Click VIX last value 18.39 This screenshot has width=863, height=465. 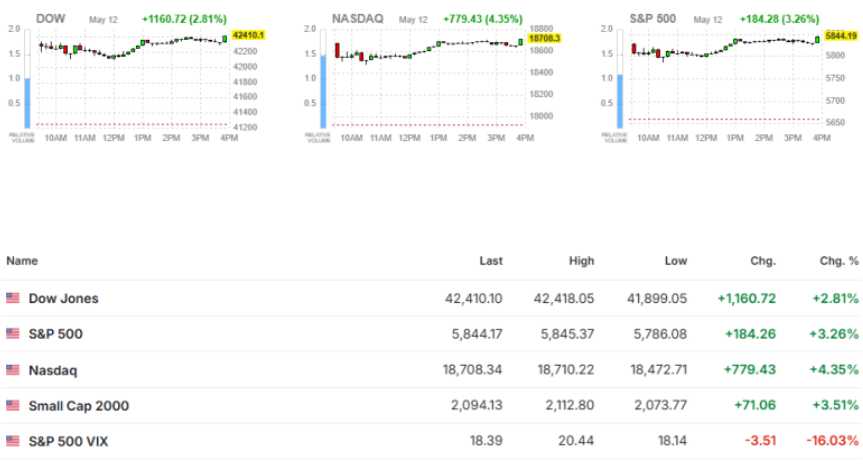coord(486,441)
